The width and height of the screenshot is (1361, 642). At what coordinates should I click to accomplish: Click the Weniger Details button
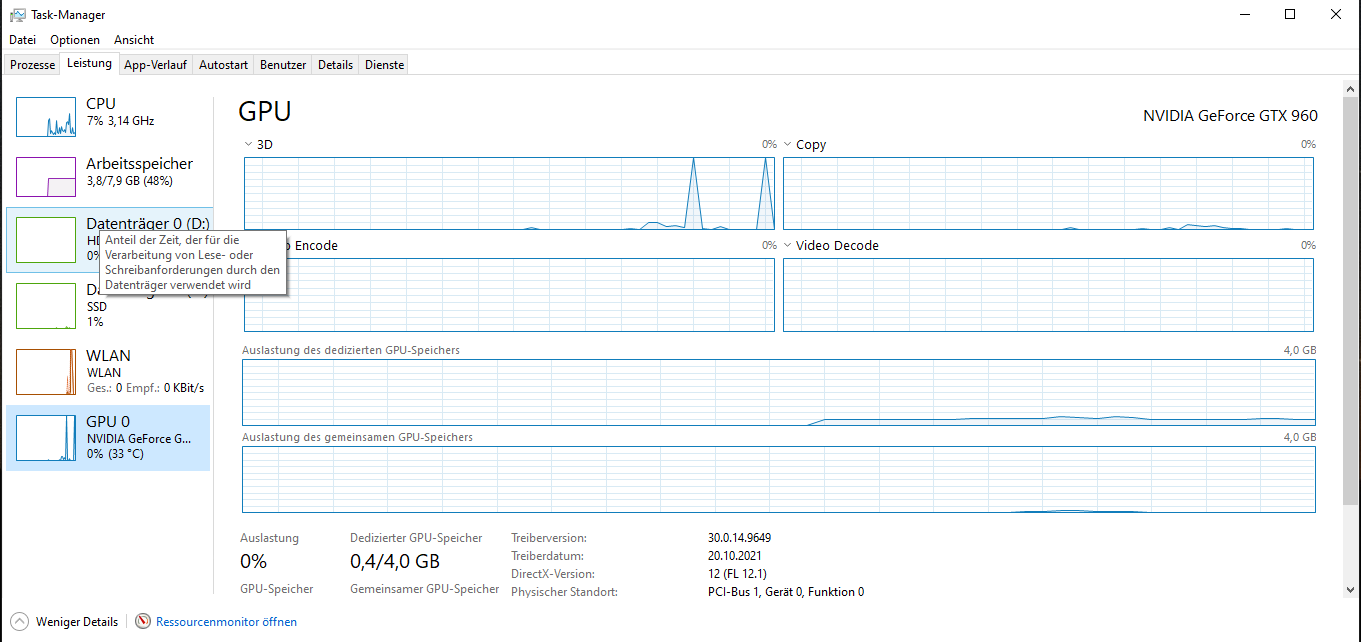[64, 622]
